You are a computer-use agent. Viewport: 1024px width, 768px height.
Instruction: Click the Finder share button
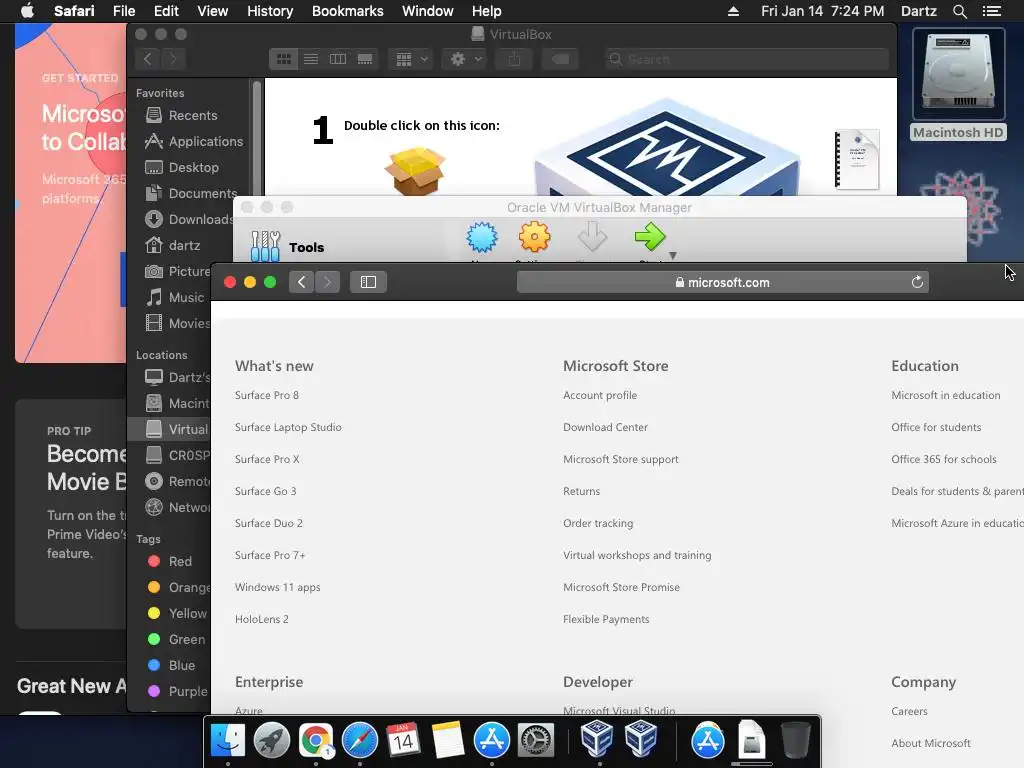pyautogui.click(x=515, y=59)
